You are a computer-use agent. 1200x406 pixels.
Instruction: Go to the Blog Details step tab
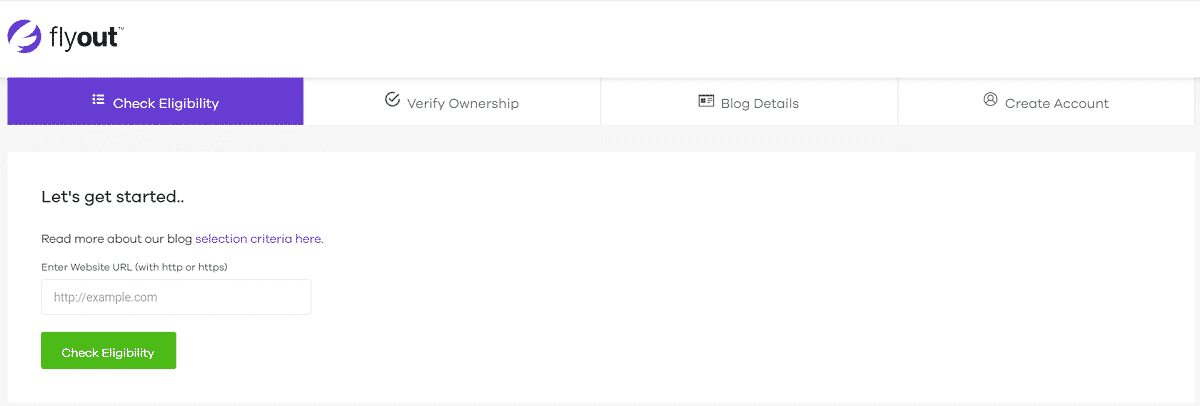[749, 102]
